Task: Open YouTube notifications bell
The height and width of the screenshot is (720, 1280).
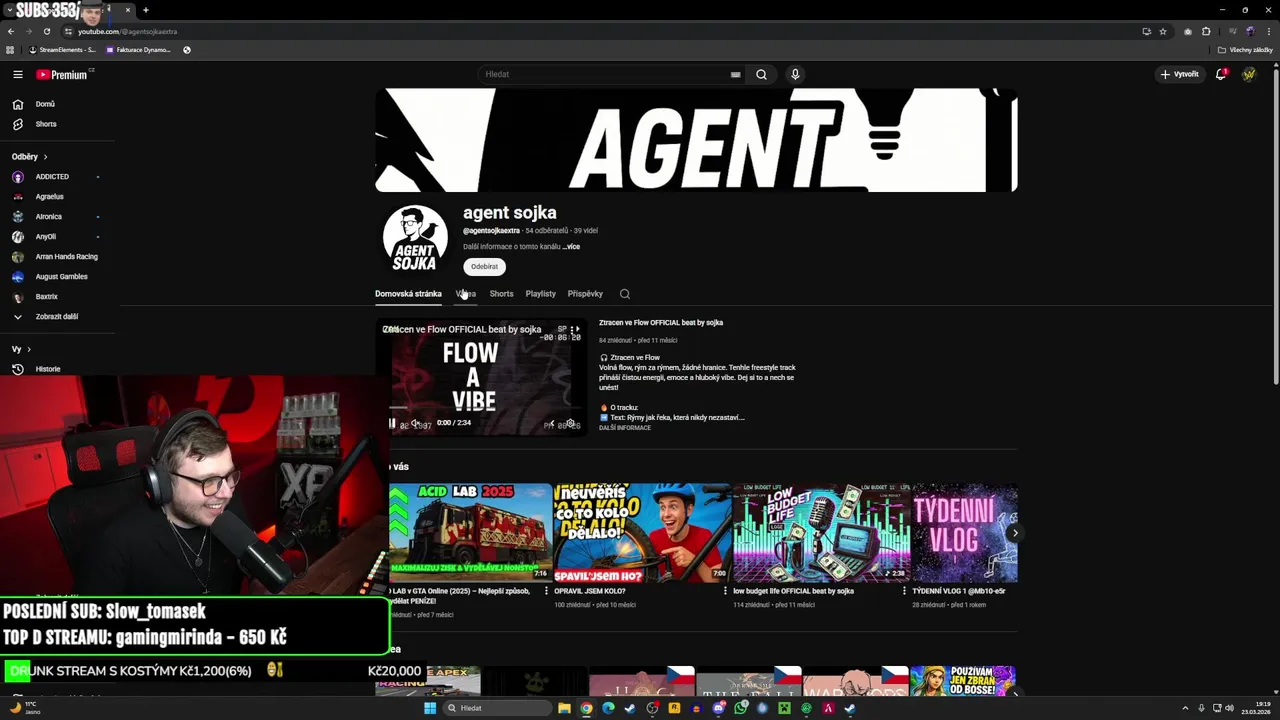Action: click(1221, 74)
